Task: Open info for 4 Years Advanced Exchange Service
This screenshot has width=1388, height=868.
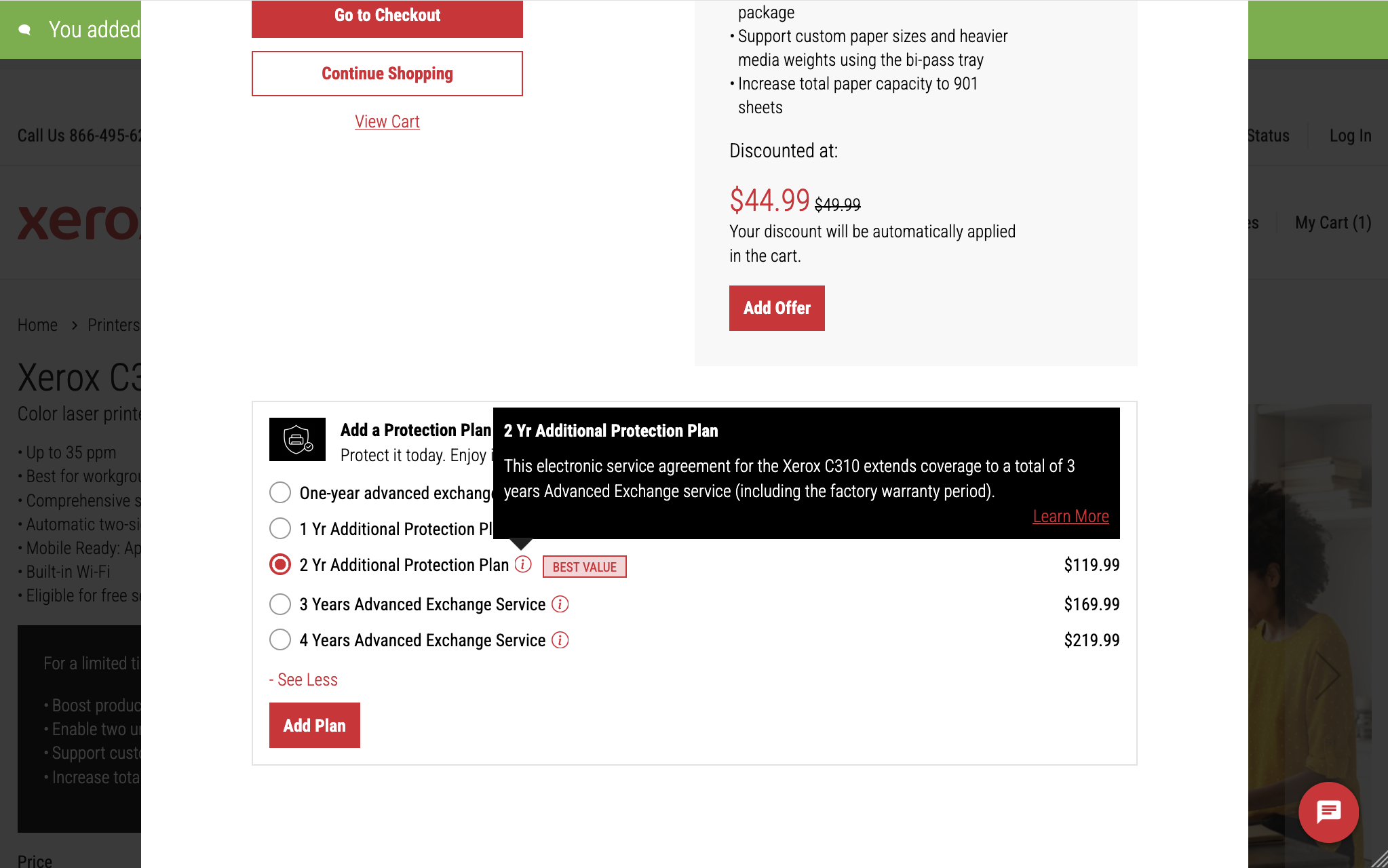Action: pos(560,639)
